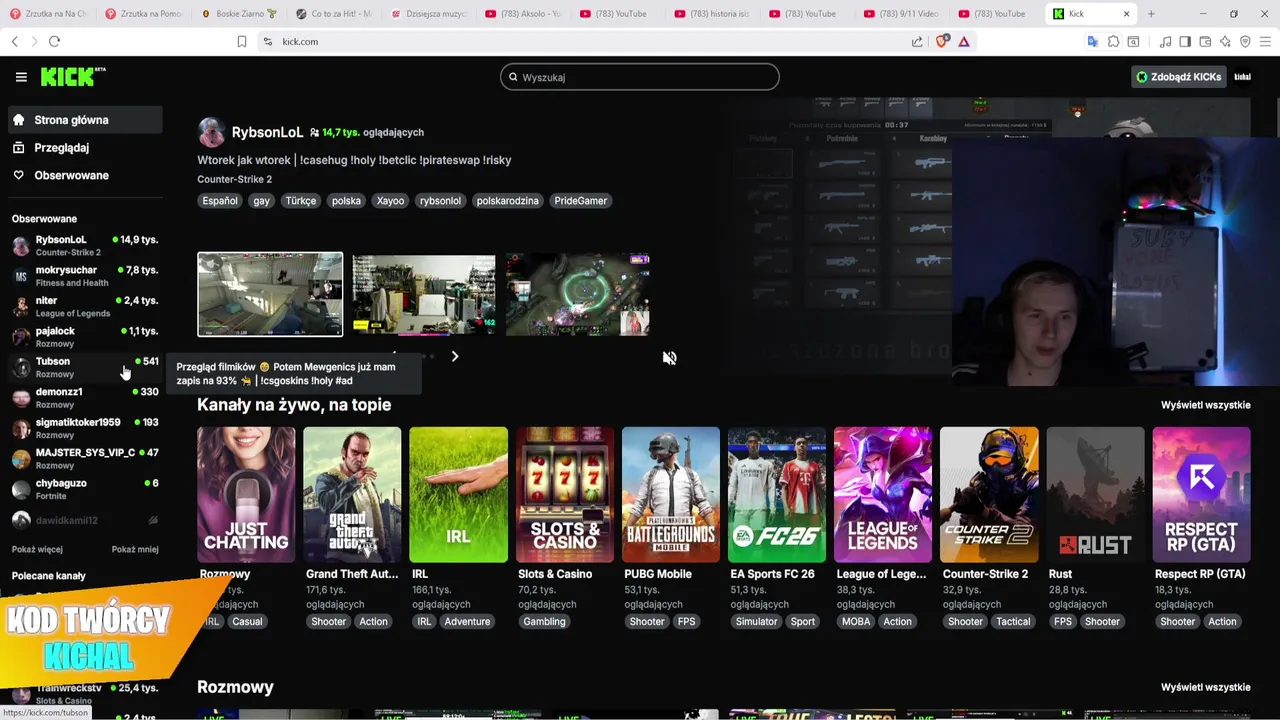Open sigmatiktoker1959 in followed channels
Screen dimensions: 1280x720
(x=85, y=428)
